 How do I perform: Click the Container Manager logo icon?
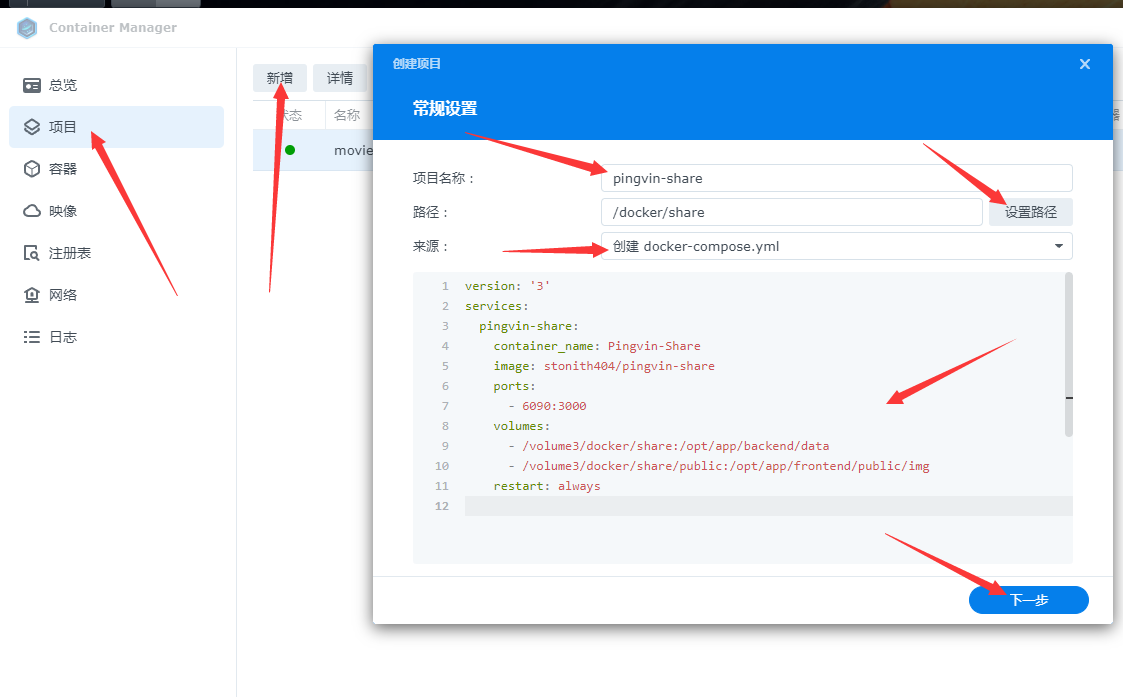(x=27, y=28)
